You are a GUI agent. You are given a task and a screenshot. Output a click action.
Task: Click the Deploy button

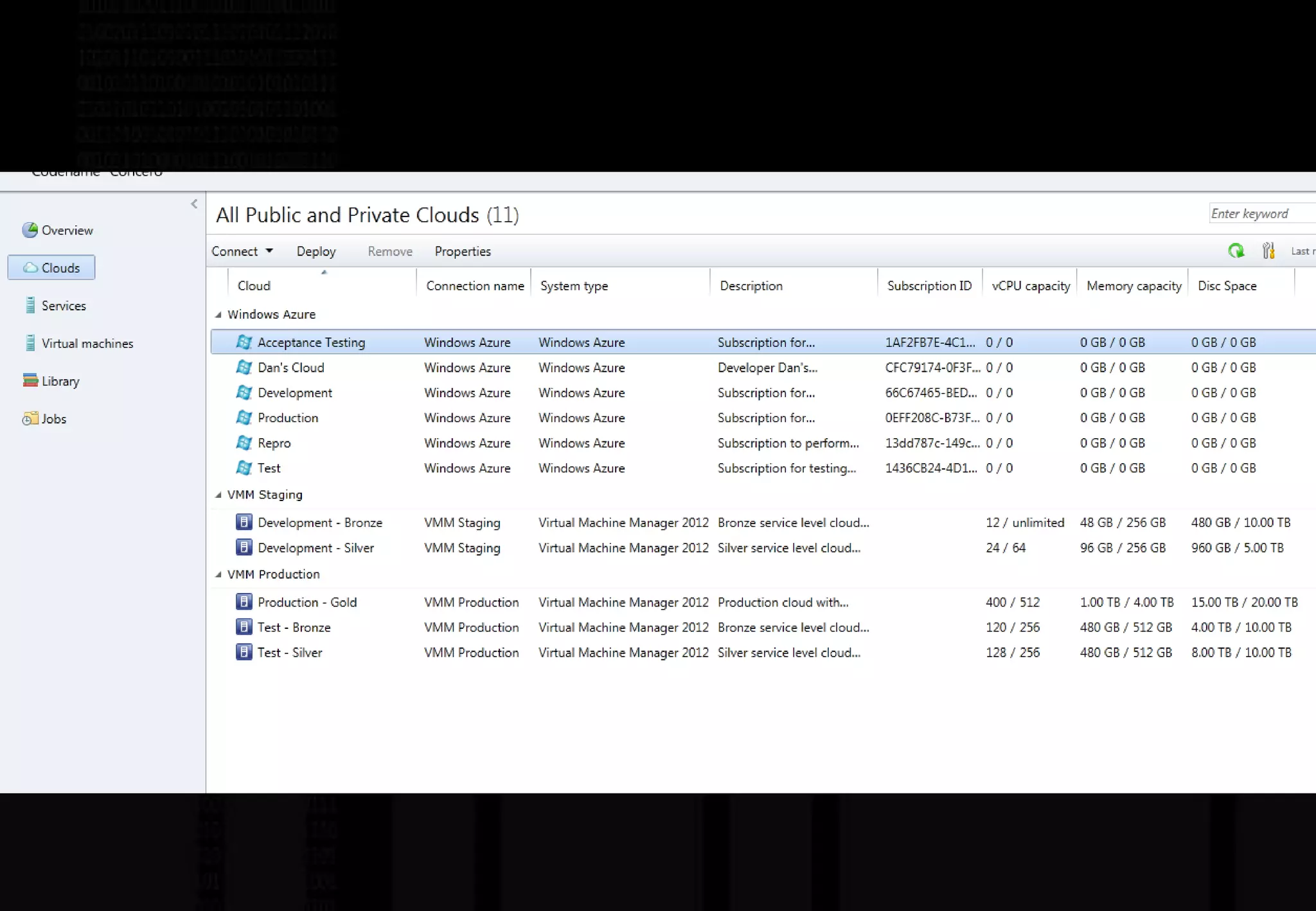point(316,251)
